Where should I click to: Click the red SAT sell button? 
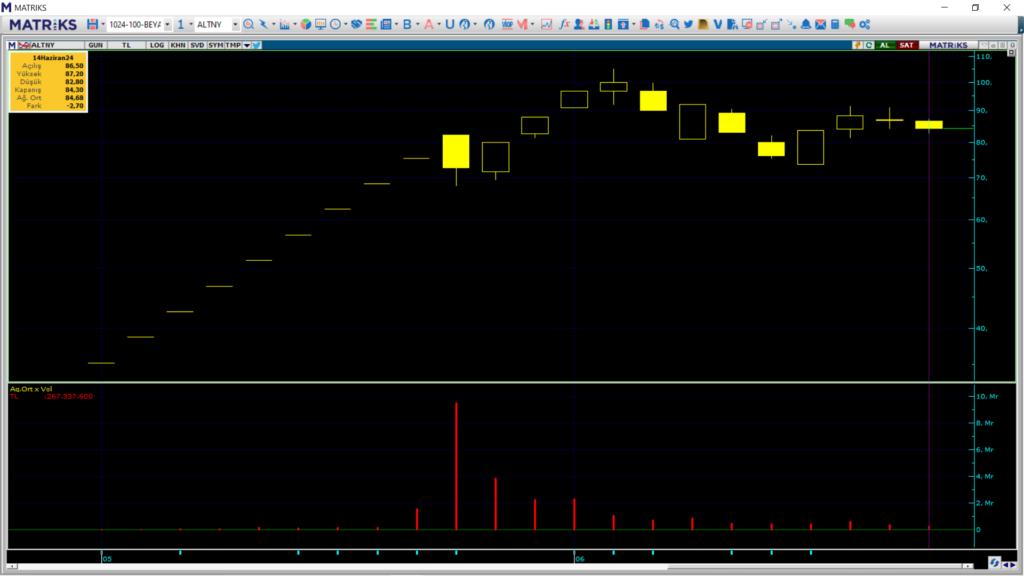point(906,45)
